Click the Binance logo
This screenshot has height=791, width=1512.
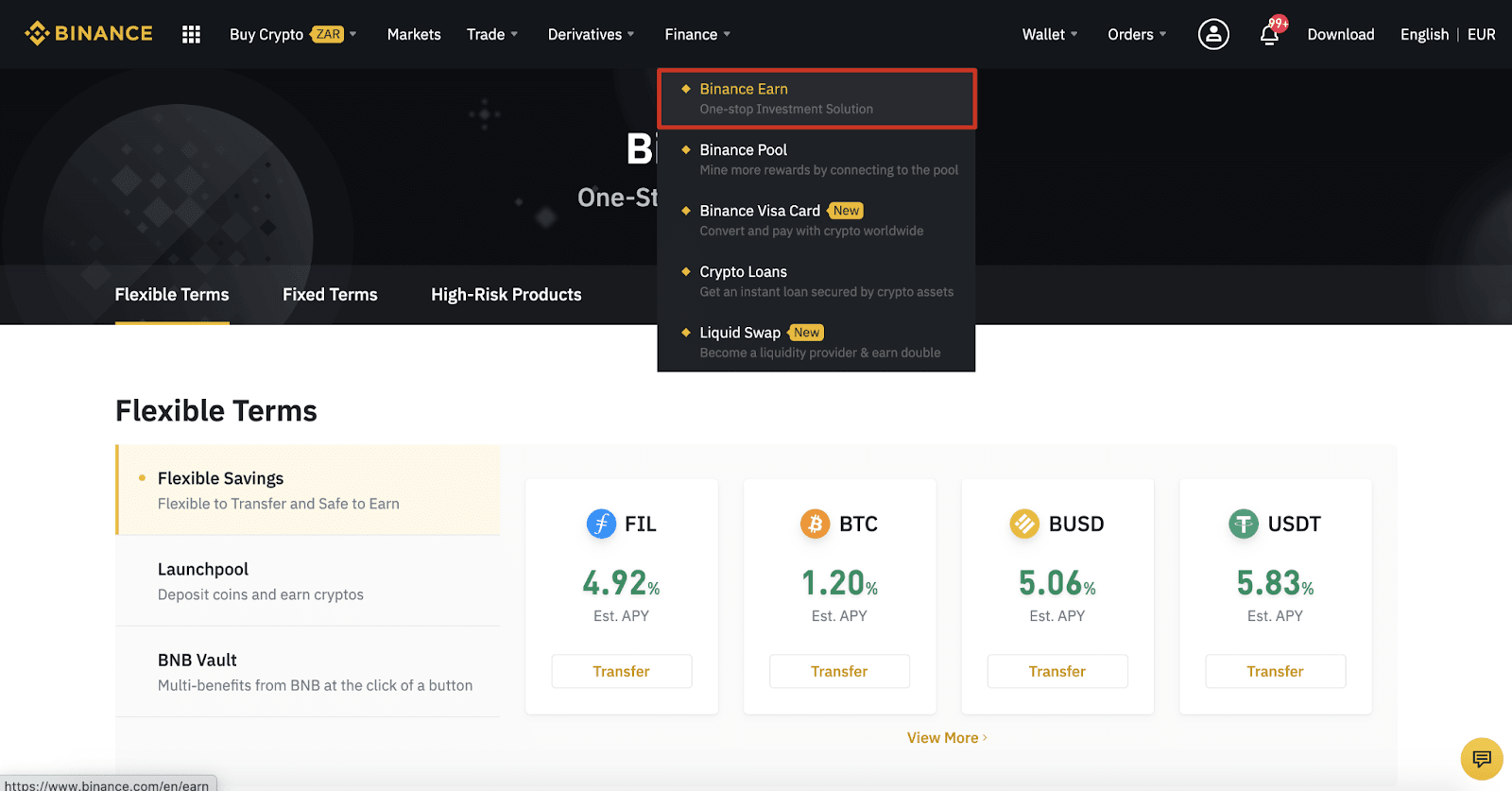coord(89,34)
